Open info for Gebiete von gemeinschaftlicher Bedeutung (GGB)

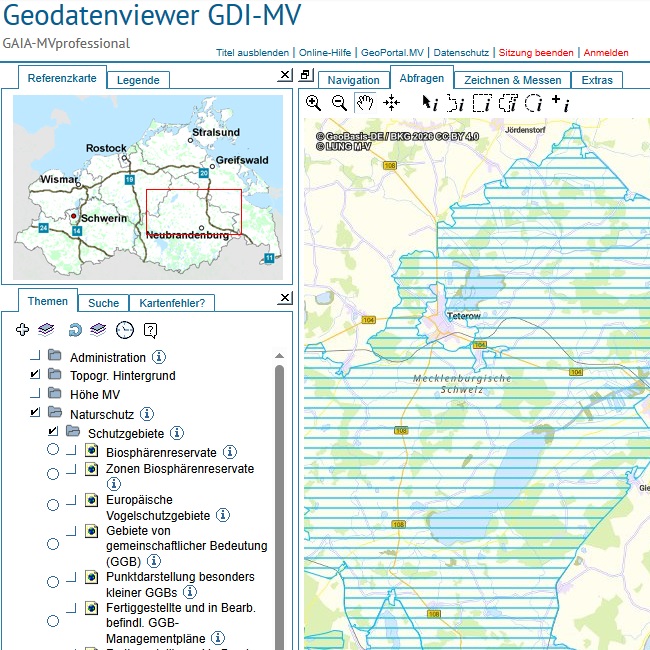154,561
